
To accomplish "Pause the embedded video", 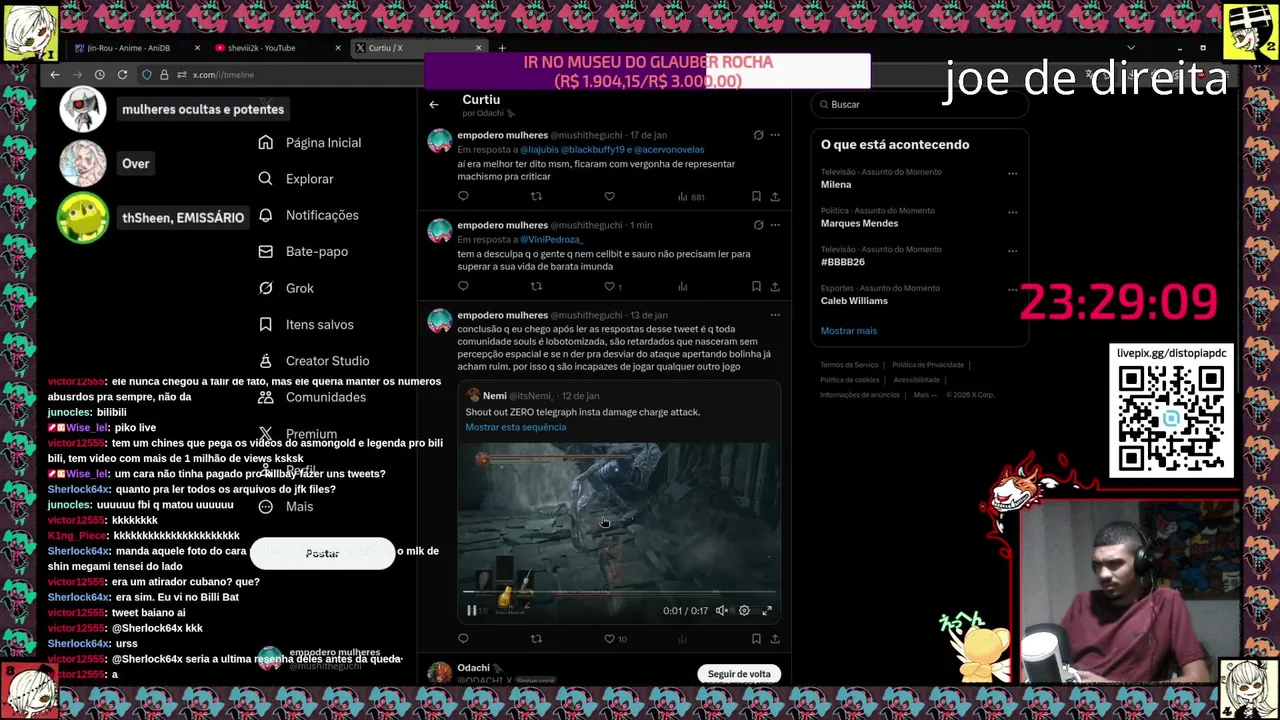I will point(472,611).
